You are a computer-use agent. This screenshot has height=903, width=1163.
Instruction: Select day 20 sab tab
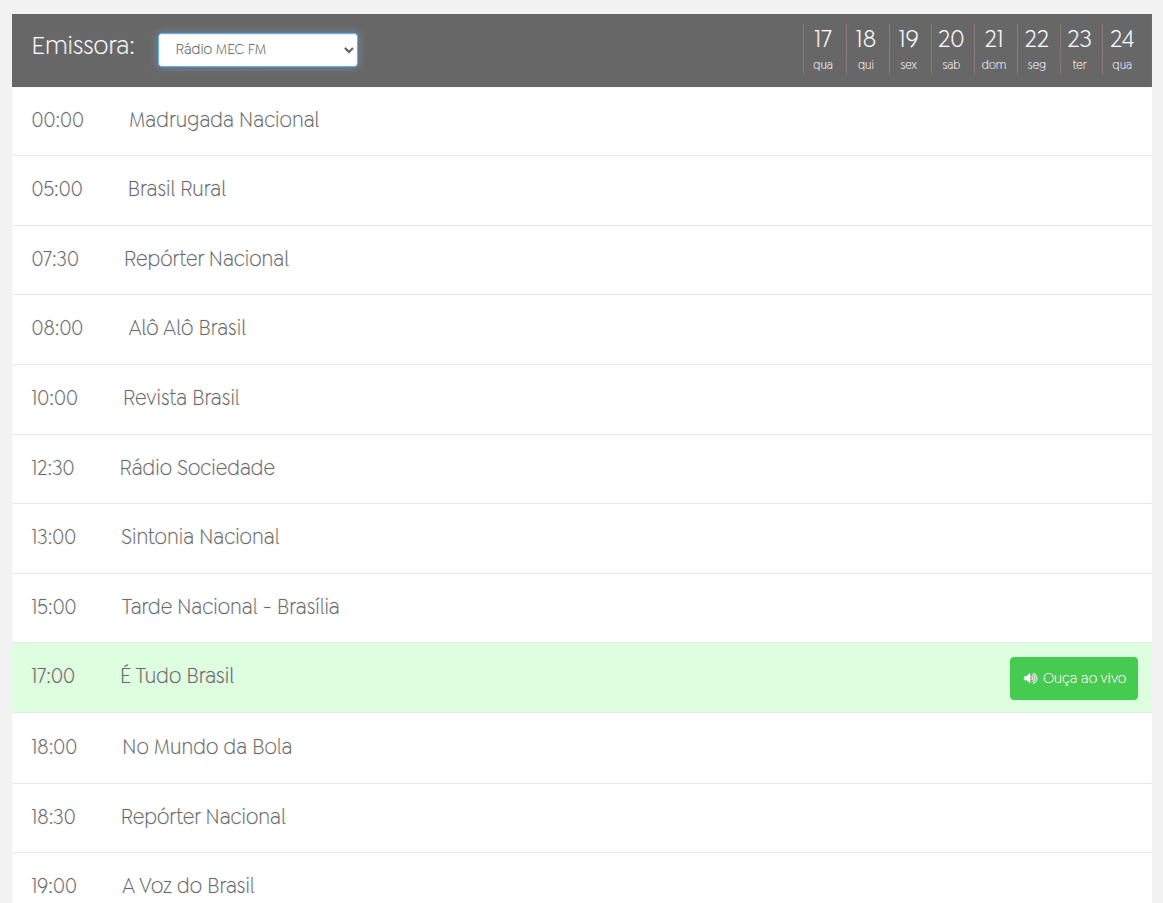click(951, 49)
